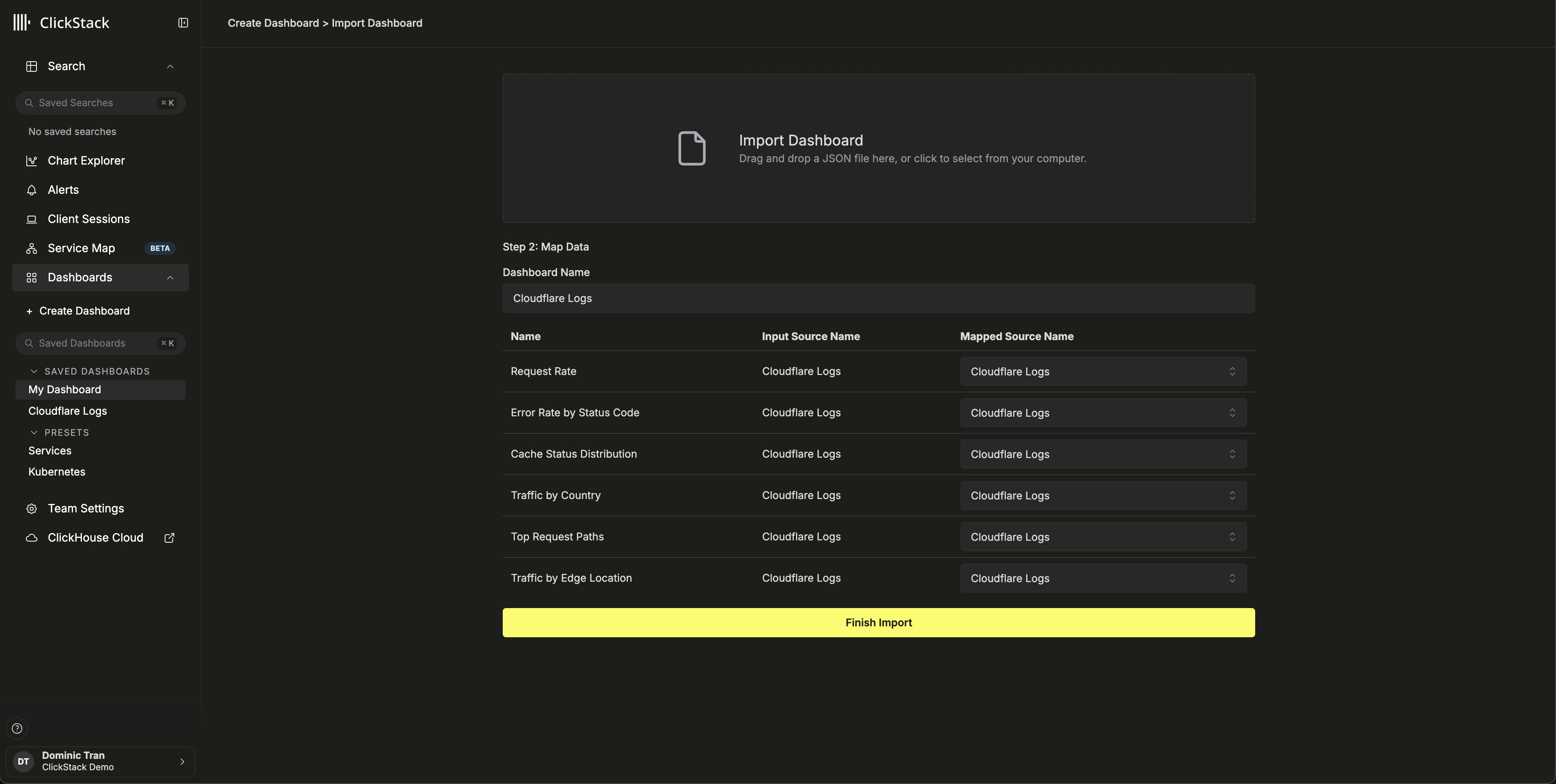Collapse the Presets group
Image resolution: width=1556 pixels, height=784 pixels.
tap(34, 433)
